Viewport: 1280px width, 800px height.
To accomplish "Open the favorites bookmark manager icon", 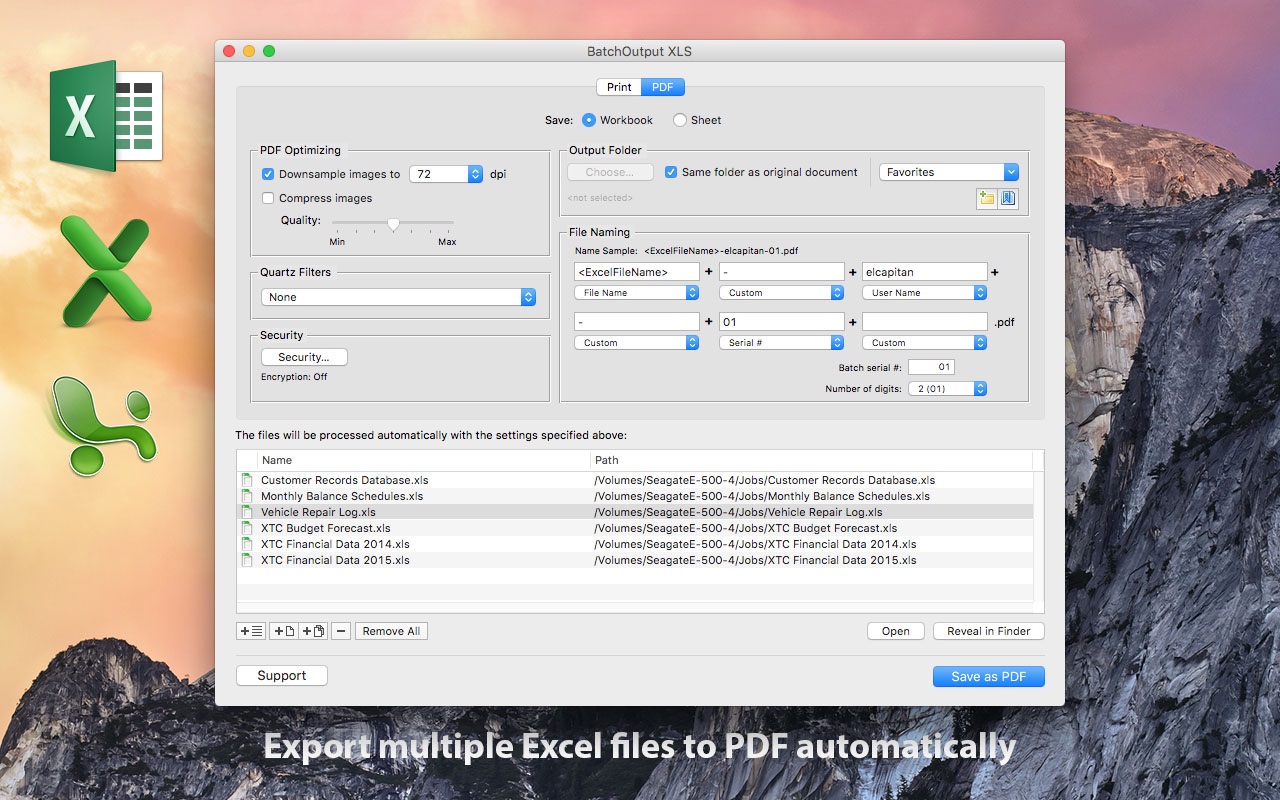I will 1008,198.
